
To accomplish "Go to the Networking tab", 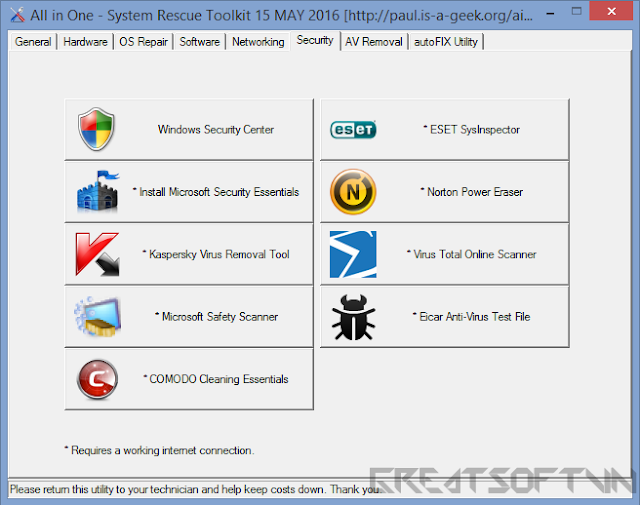I will [258, 42].
